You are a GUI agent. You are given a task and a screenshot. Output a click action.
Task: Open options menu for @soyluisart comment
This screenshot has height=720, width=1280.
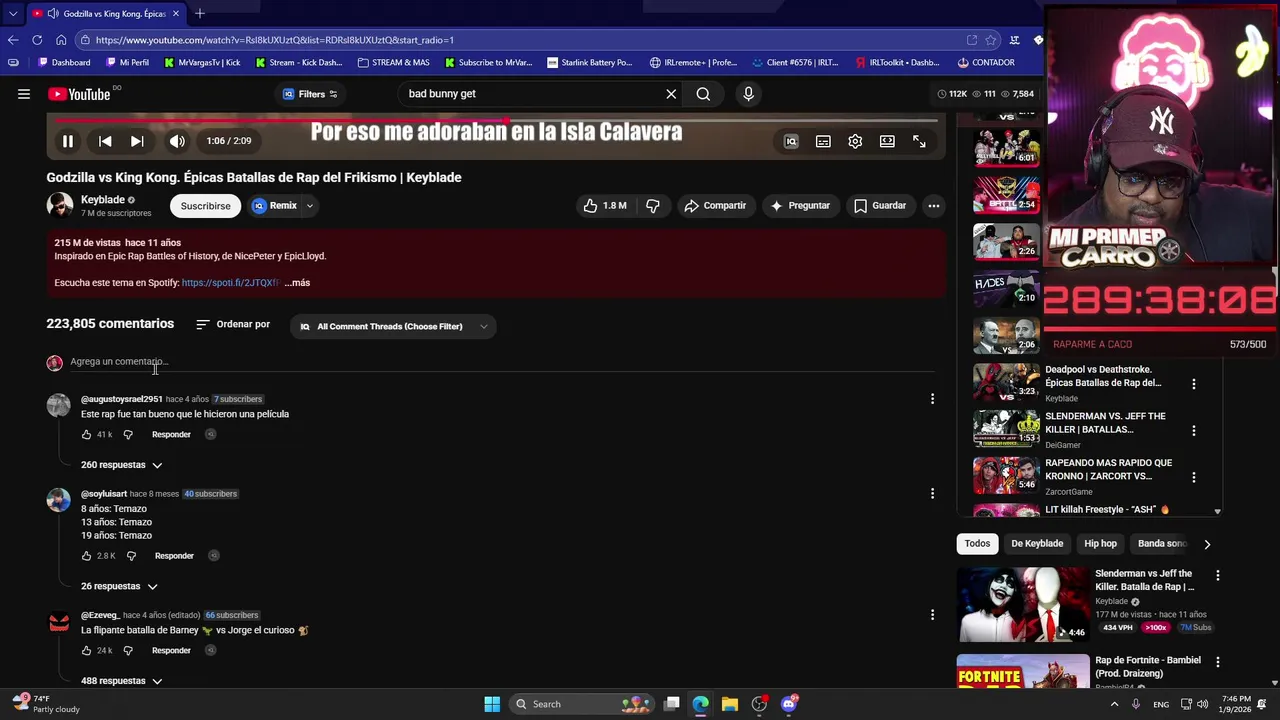[932, 494]
